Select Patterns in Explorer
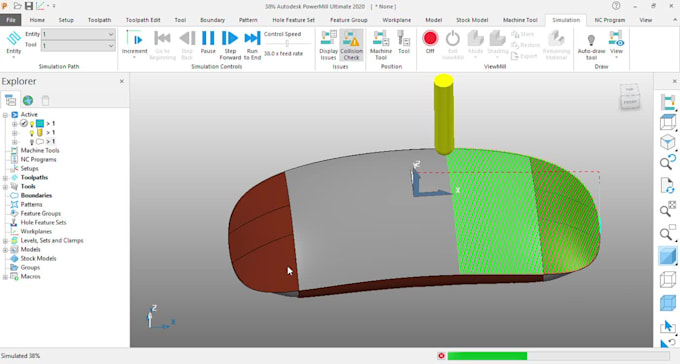The image size is (680, 364). point(31,204)
